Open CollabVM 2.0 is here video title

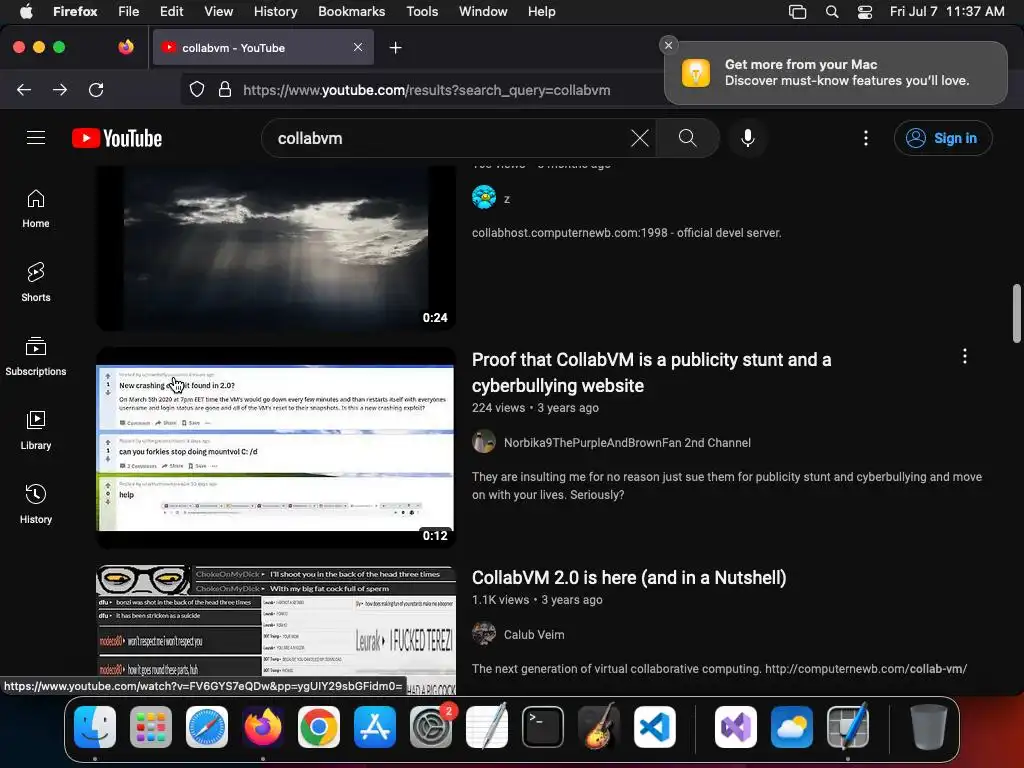[629, 577]
